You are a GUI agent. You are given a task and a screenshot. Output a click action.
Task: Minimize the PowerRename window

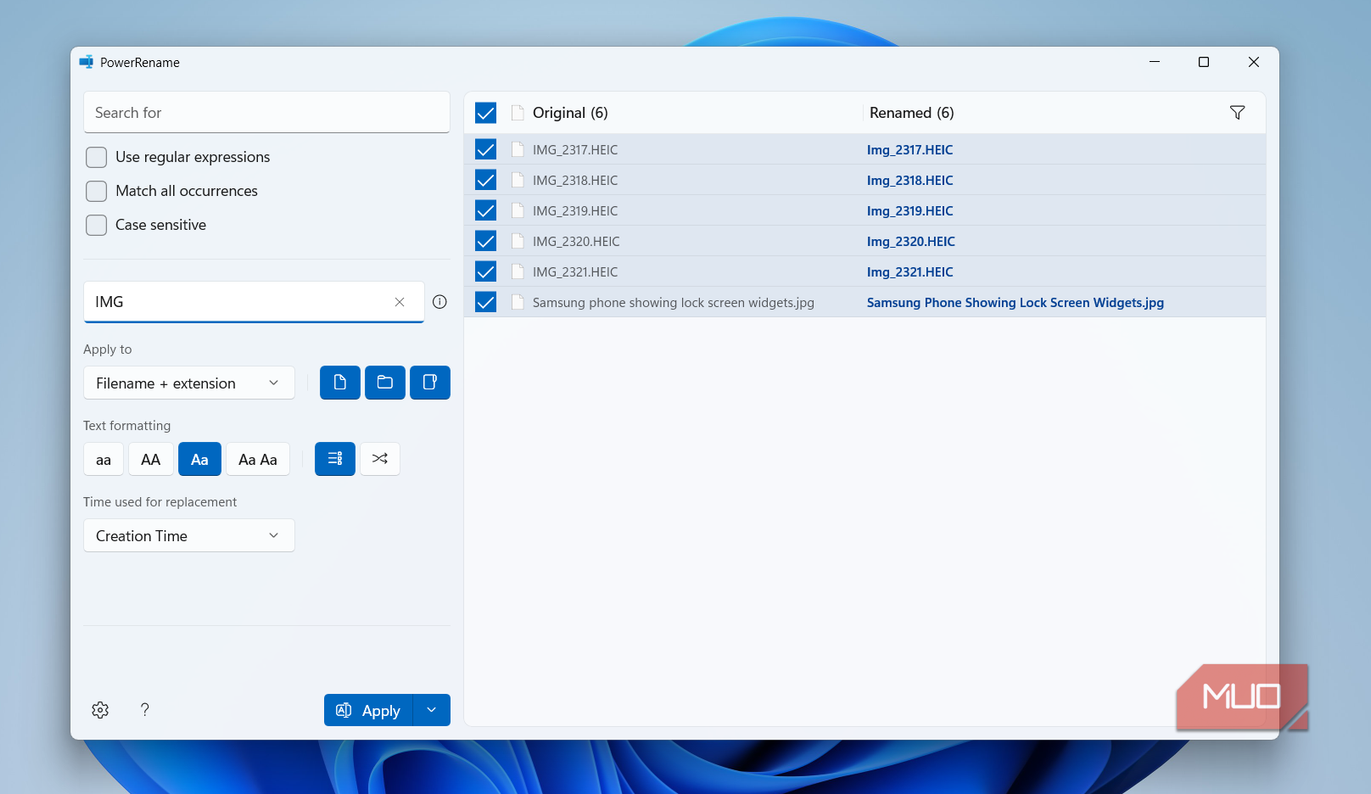click(x=1155, y=62)
